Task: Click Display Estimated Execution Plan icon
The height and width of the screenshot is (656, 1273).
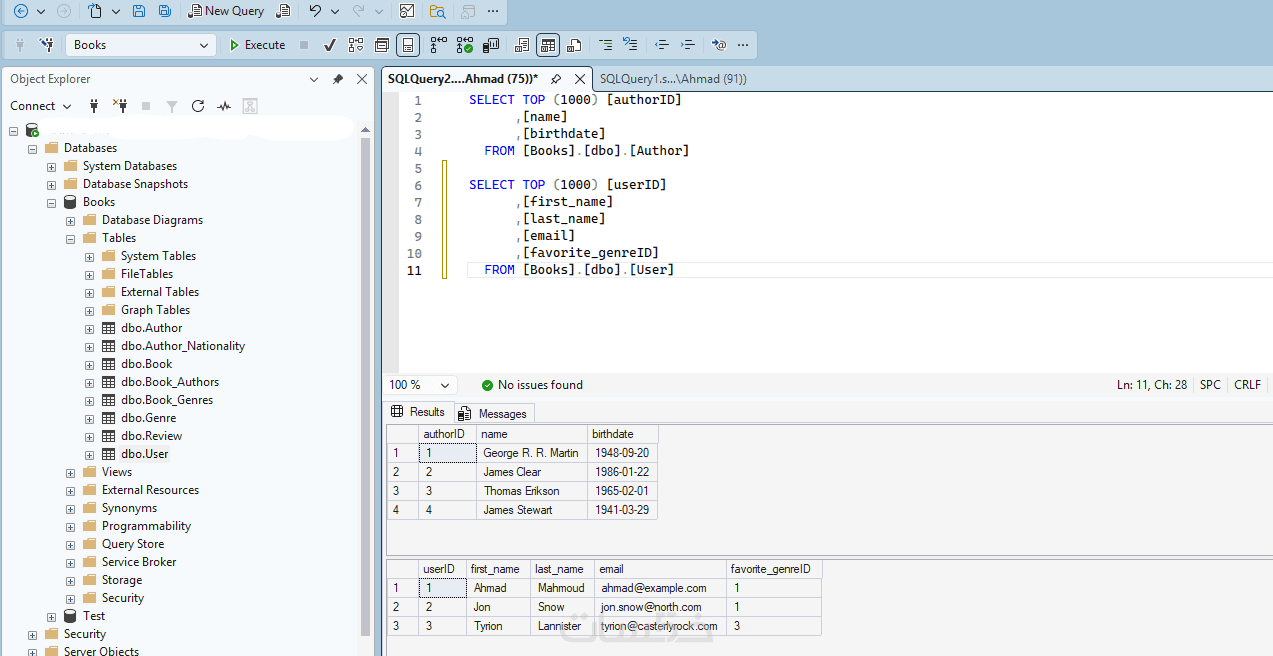Action: point(356,45)
